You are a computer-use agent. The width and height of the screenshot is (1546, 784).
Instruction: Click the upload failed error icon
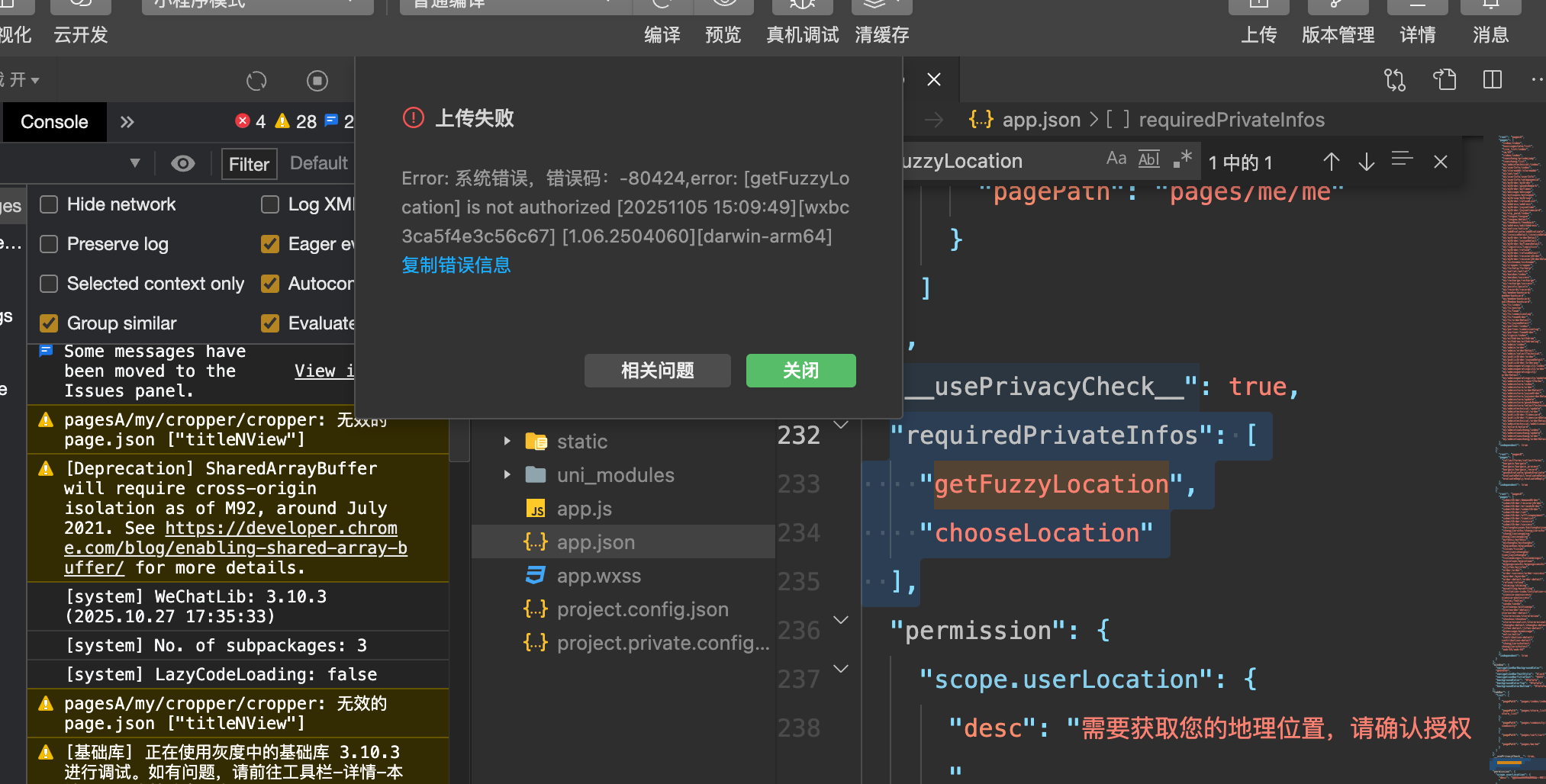(414, 118)
